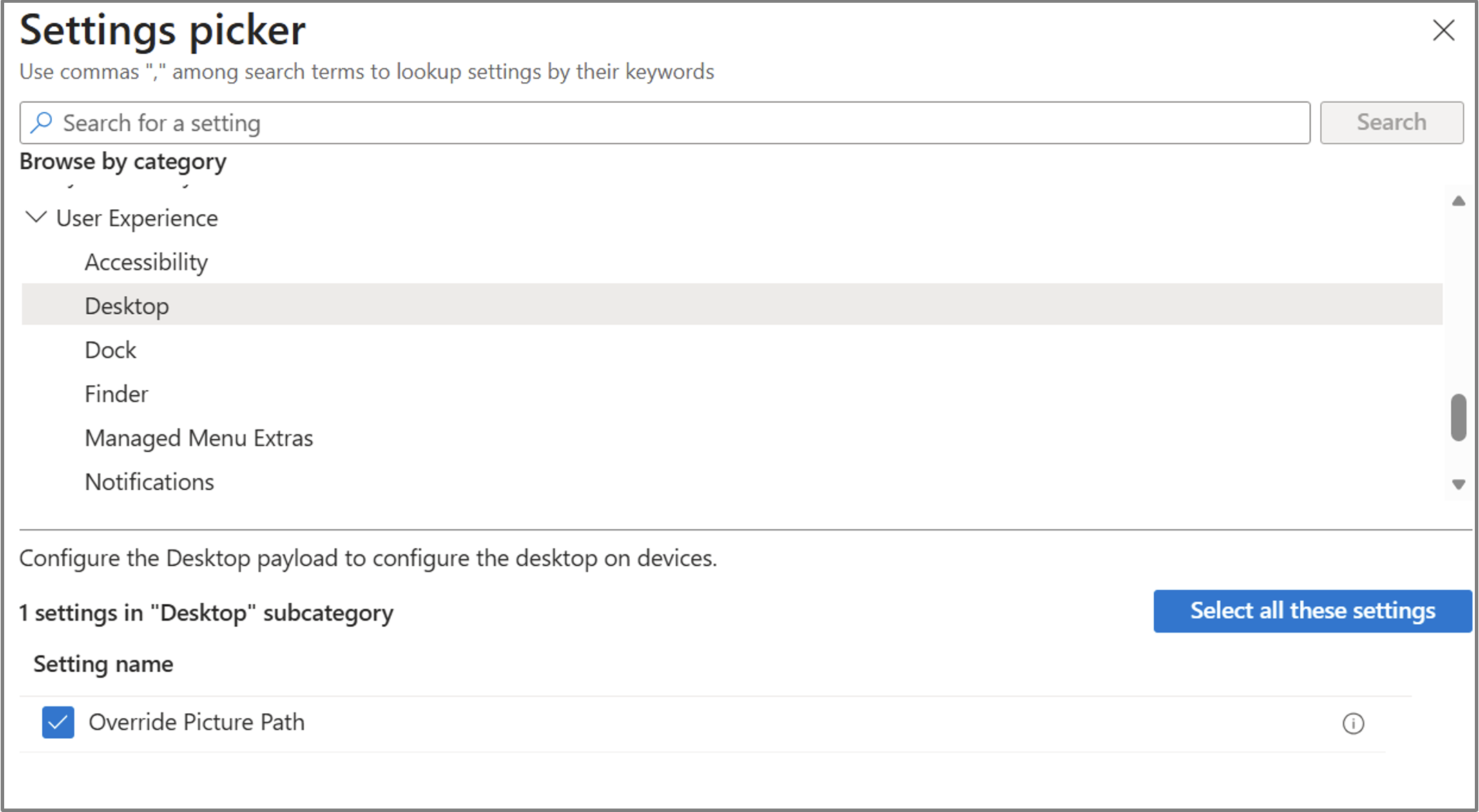Click the info icon for Override Picture Path
The height and width of the screenshot is (812, 1479).
pos(1353,723)
